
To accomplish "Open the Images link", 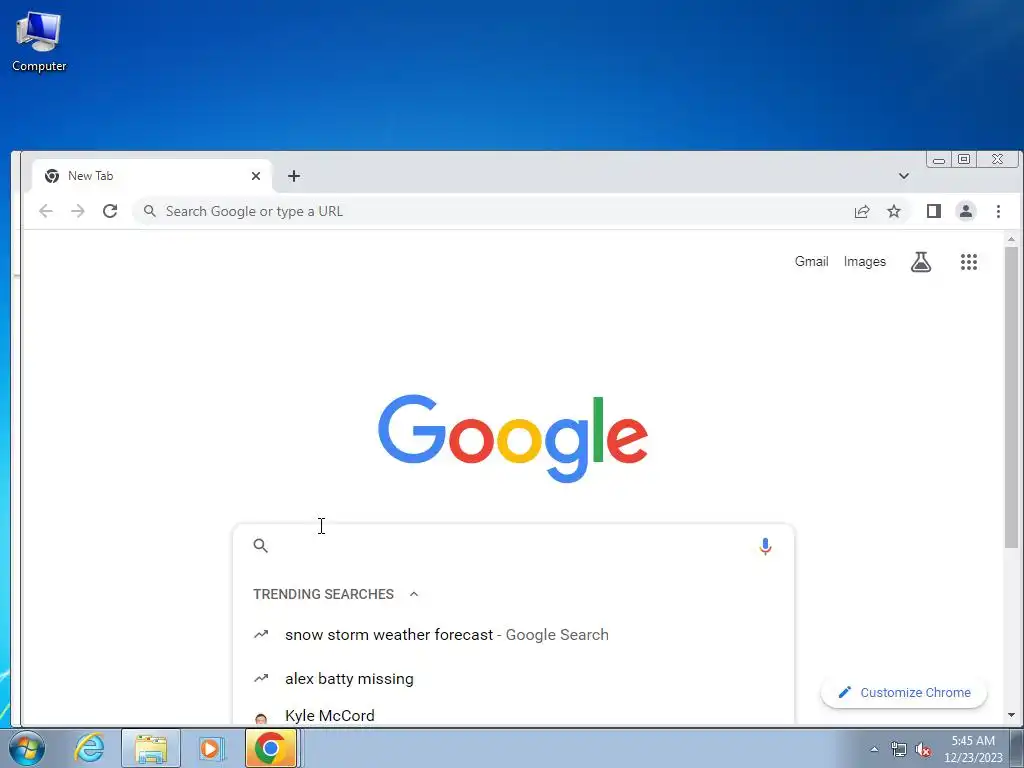I will click(x=865, y=261).
